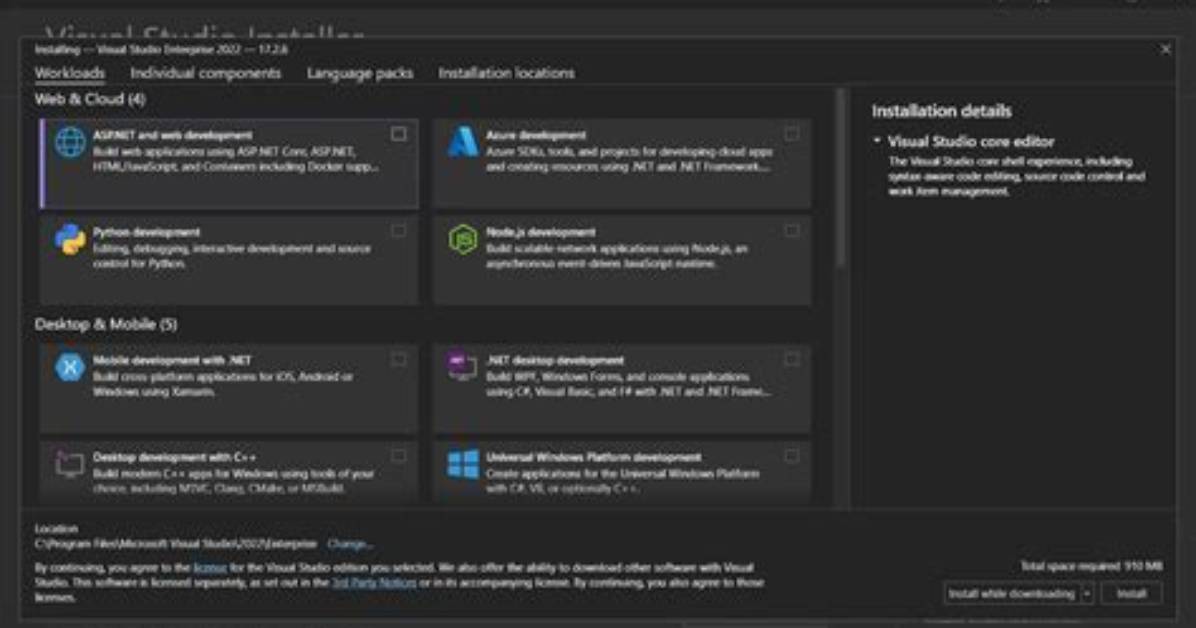The image size is (1196, 628).
Task: Tick the Mobile development with .NET checkbox
Action: click(x=398, y=359)
